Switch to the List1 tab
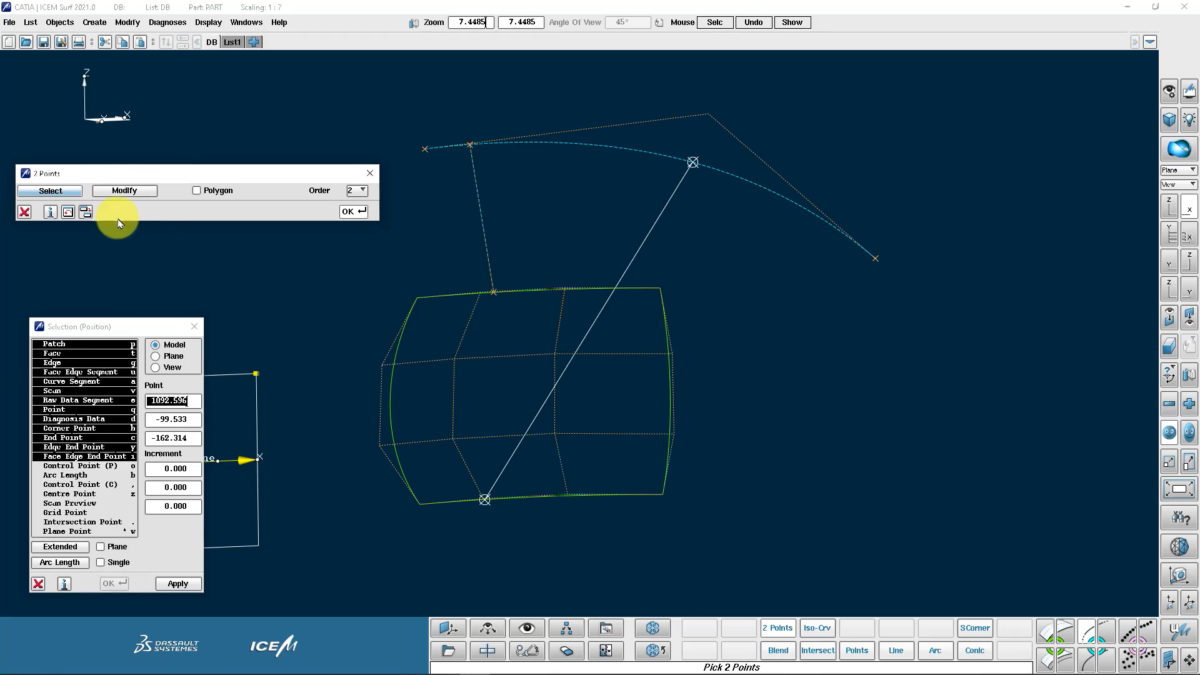 (x=232, y=42)
